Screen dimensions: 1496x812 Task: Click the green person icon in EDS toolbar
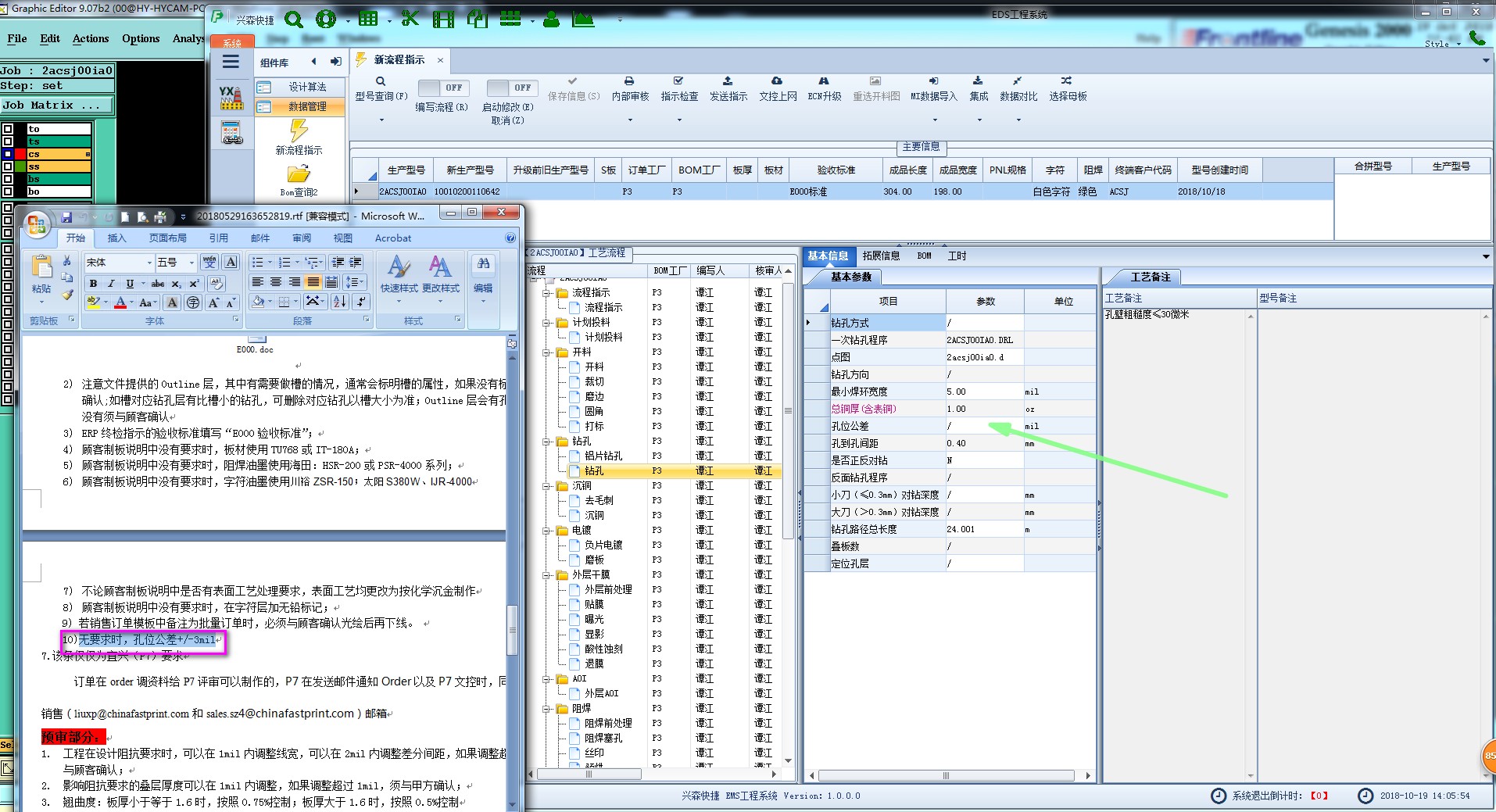pyautogui.click(x=551, y=20)
